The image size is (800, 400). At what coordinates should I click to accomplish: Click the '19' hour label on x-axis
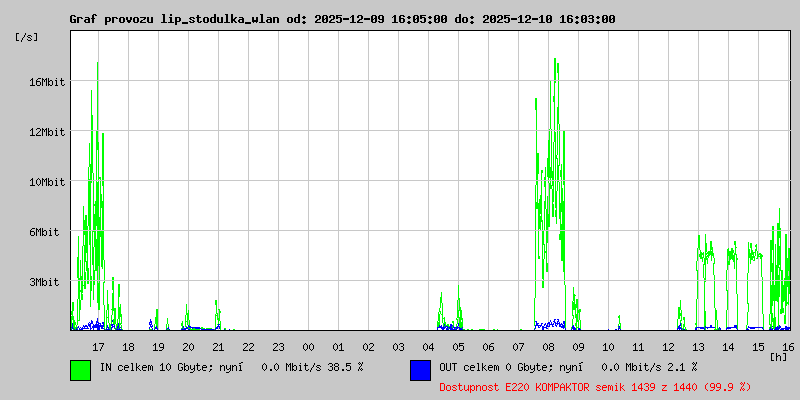(158, 347)
